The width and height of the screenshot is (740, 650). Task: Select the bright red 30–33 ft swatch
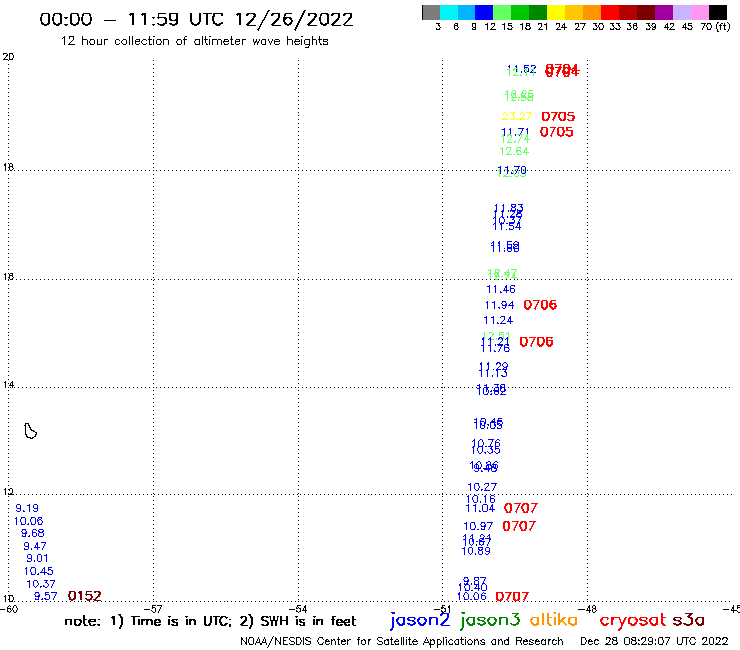pyautogui.click(x=609, y=12)
